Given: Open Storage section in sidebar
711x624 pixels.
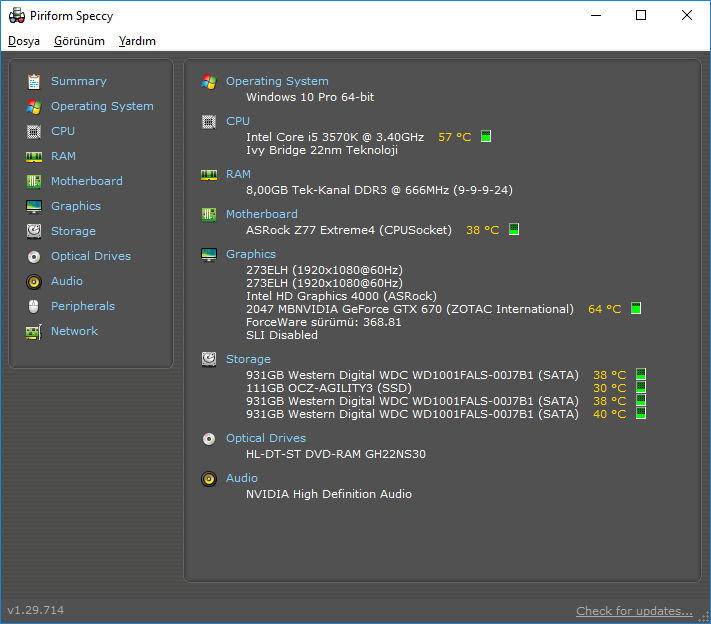Looking at the screenshot, I should [73, 231].
